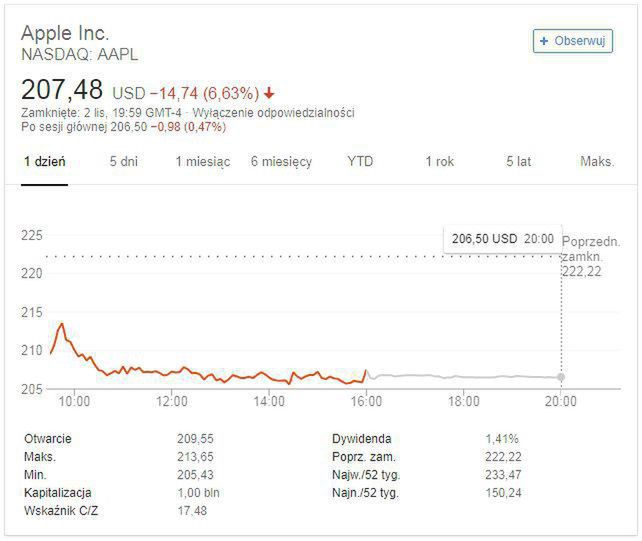The image size is (642, 541).
Task: Click the Obserwuj follow button
Action: click(x=572, y=41)
